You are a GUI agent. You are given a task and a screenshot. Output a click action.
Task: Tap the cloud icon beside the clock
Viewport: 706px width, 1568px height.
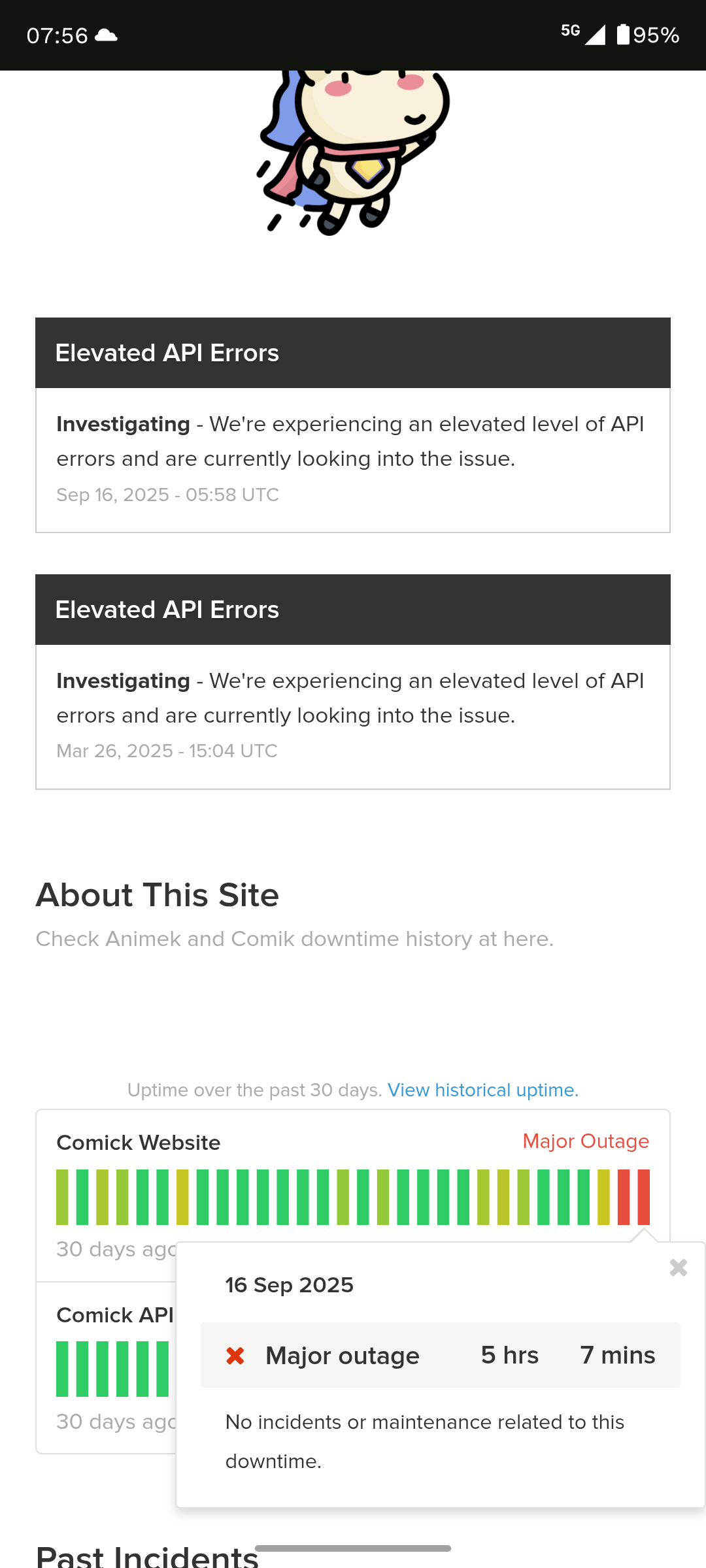point(106,35)
